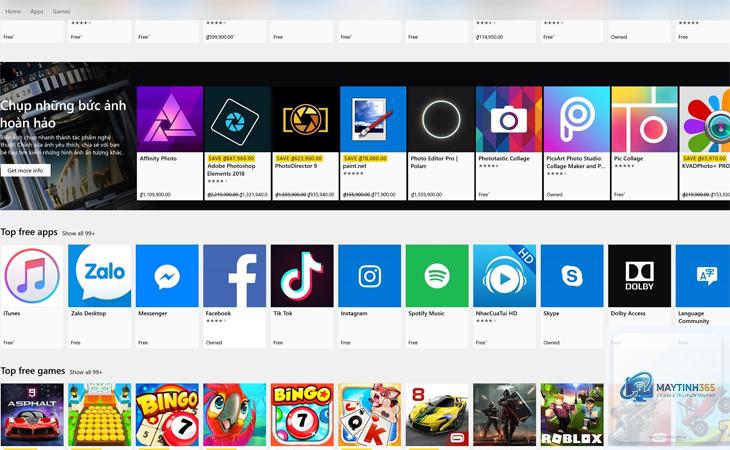Open the Tik Tok app icon
The image size is (730, 450).
pyautogui.click(x=302, y=276)
